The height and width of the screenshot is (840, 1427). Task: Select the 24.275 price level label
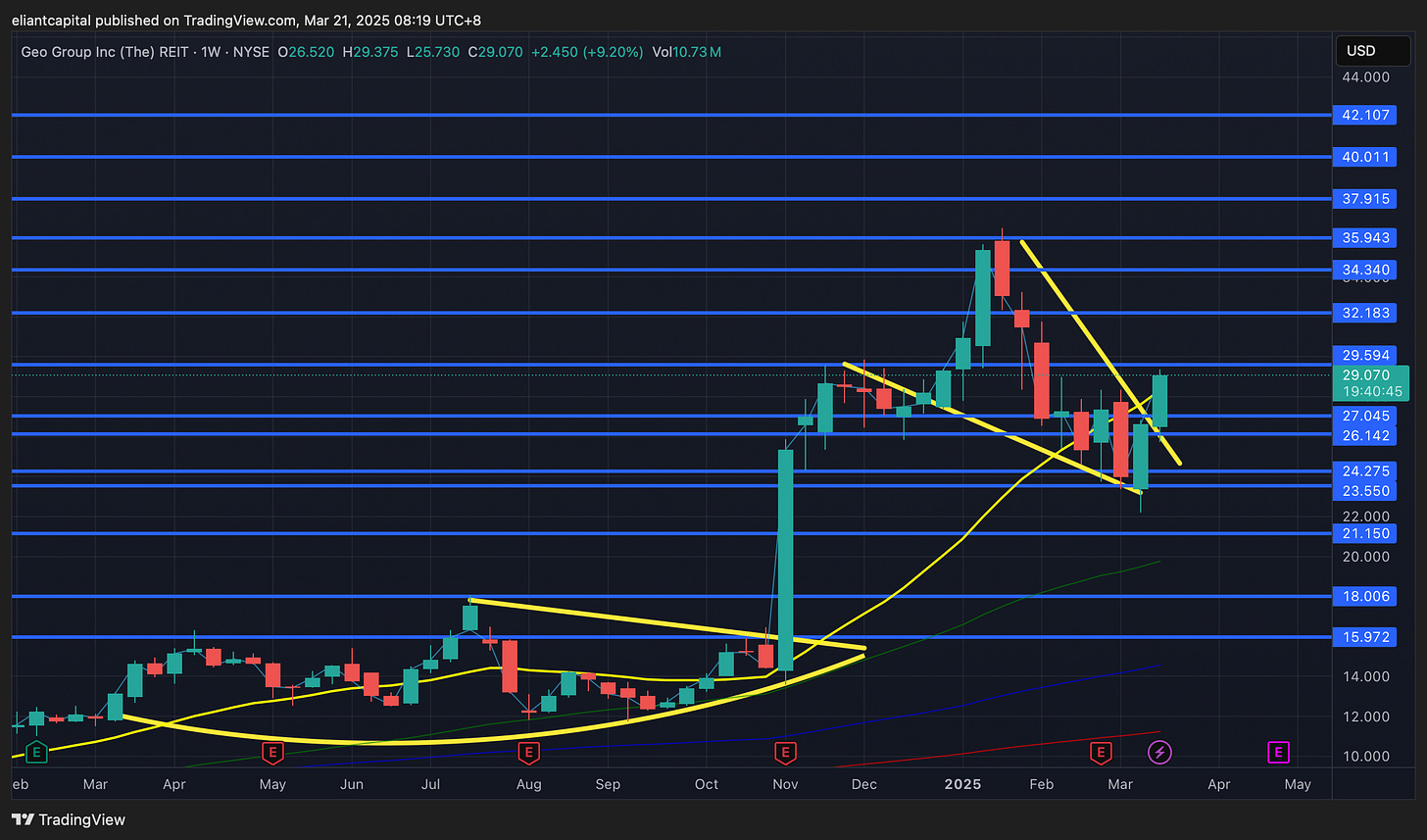tap(1366, 471)
